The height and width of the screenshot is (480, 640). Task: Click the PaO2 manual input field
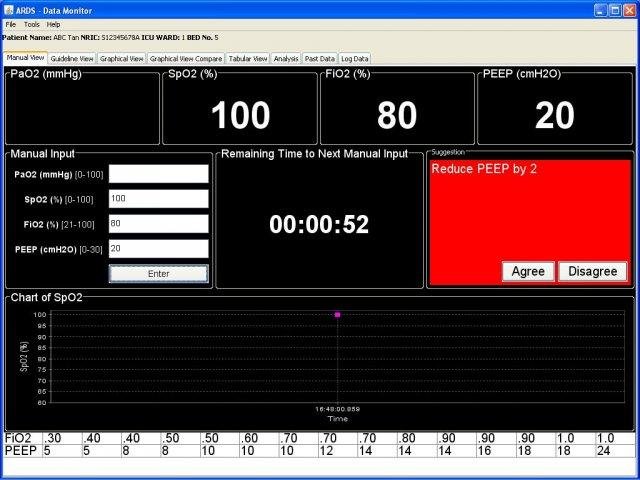pyautogui.click(x=159, y=174)
